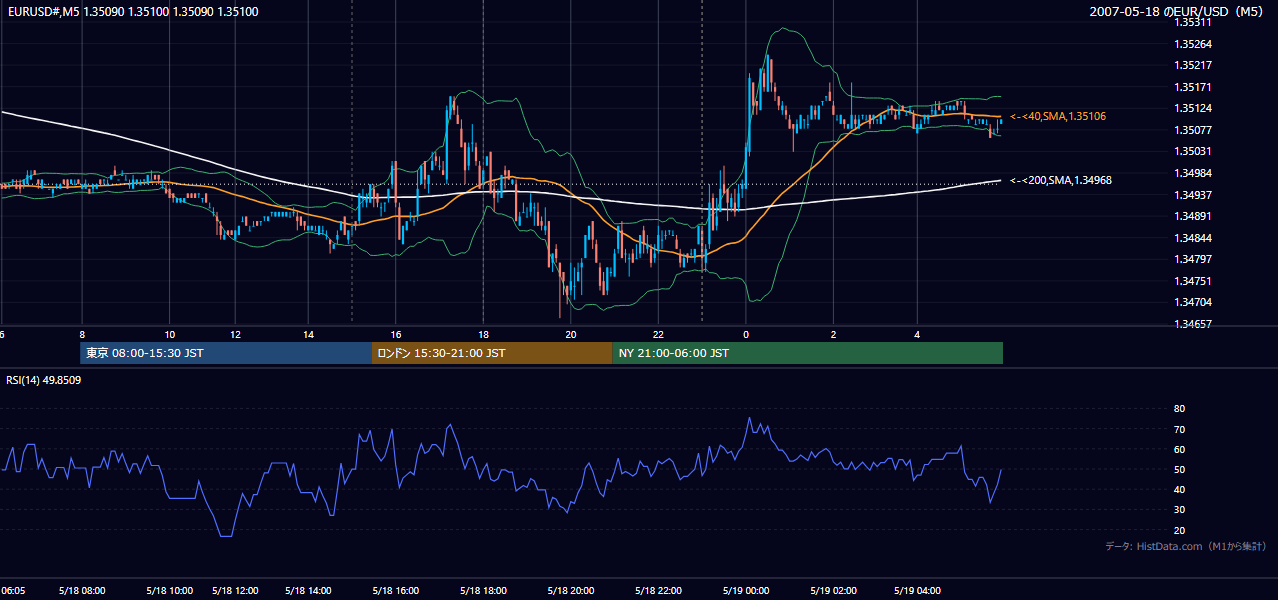The width and height of the screenshot is (1278, 600).
Task: Click price scale value 1.34657
Action: click(1193, 324)
